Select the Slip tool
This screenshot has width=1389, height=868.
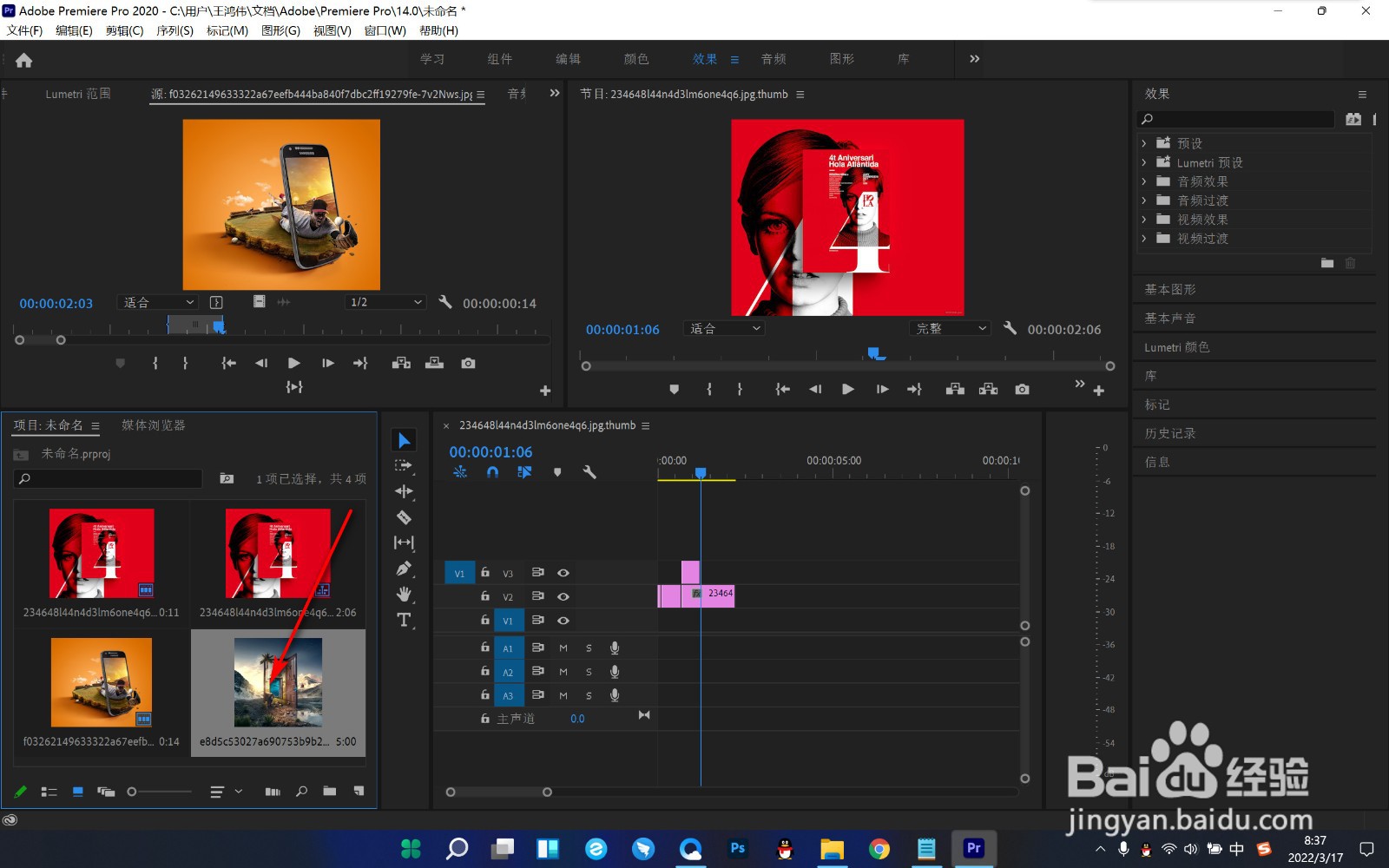click(x=404, y=542)
